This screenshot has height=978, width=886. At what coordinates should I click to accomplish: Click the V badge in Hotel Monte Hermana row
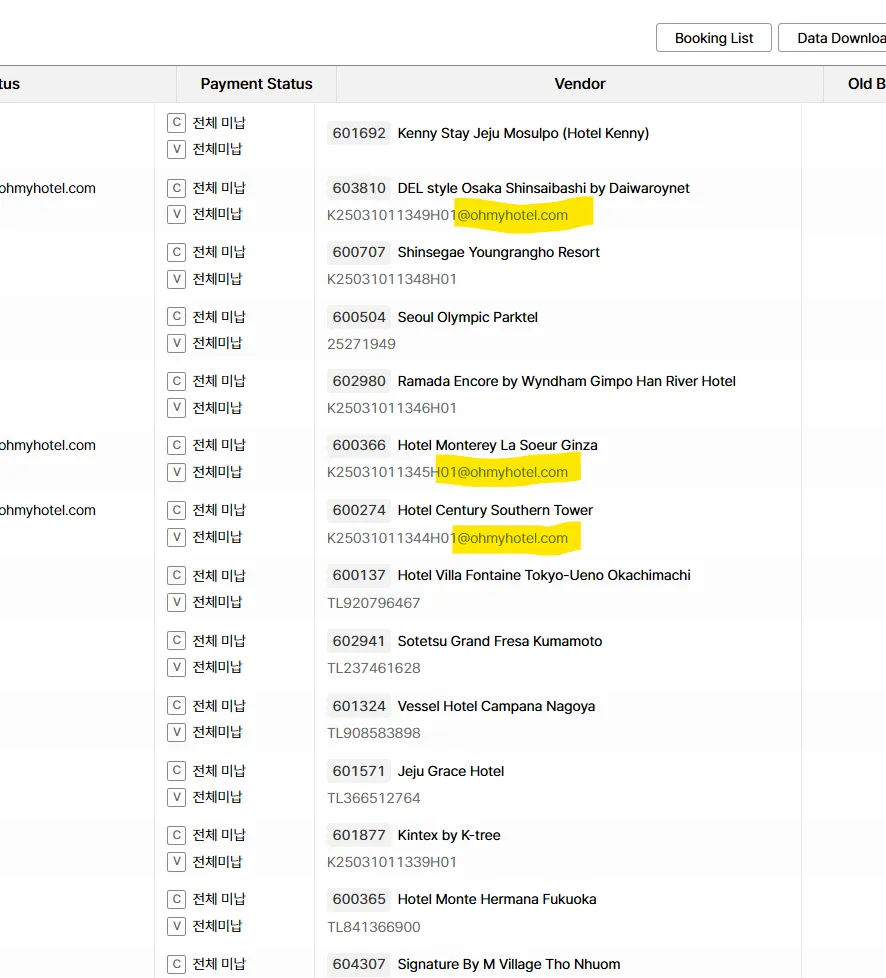coord(177,926)
